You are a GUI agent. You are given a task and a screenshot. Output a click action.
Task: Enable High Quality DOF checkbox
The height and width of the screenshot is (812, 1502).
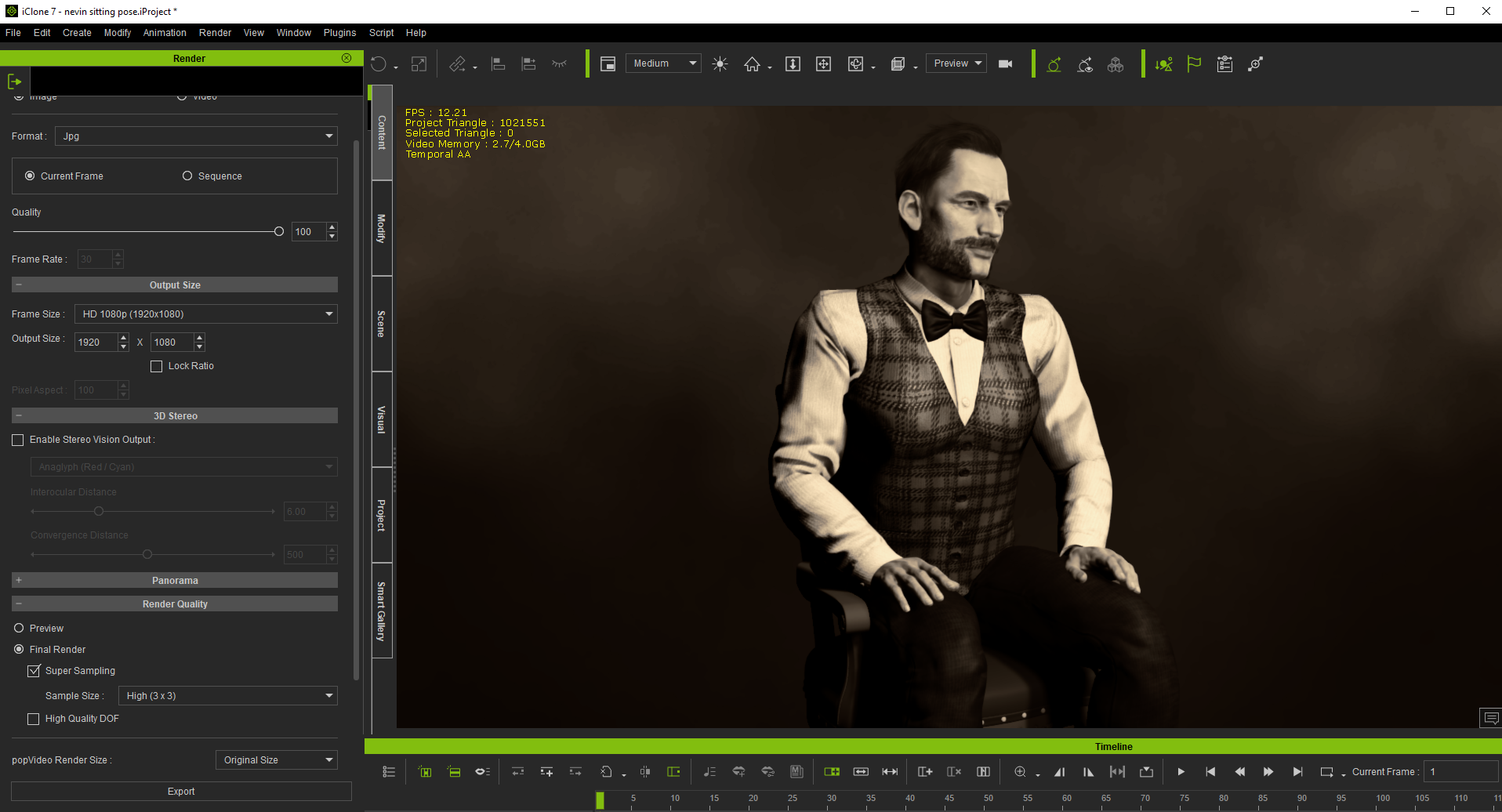(33, 719)
